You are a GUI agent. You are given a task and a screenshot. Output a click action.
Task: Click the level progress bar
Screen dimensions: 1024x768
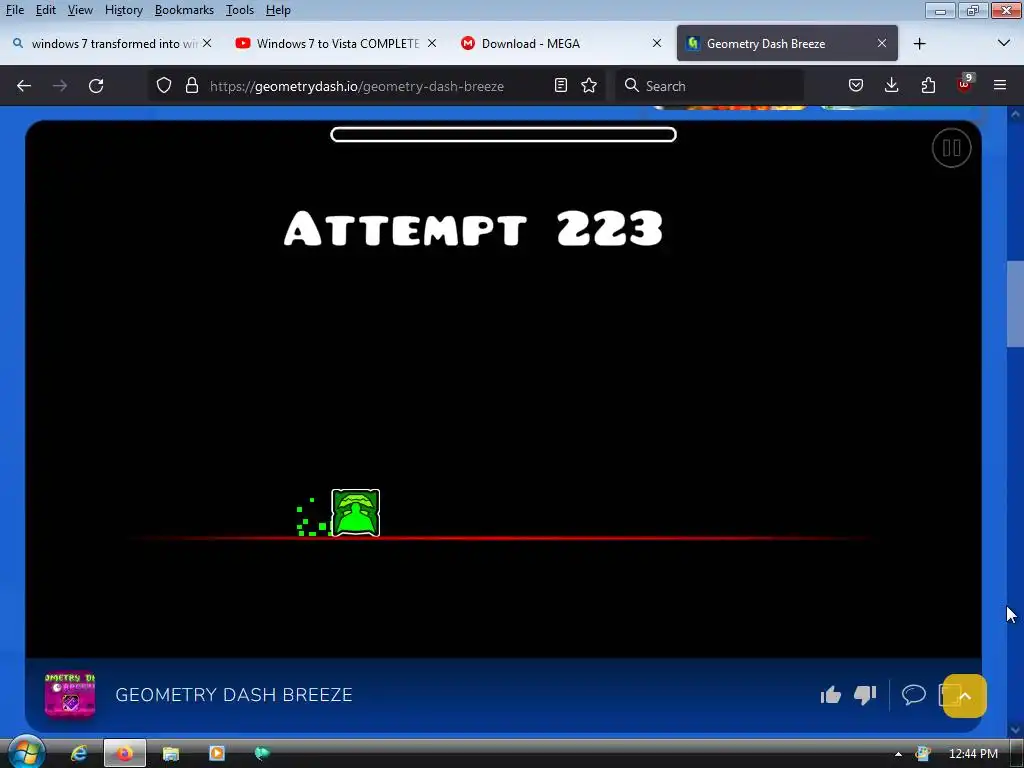click(504, 135)
